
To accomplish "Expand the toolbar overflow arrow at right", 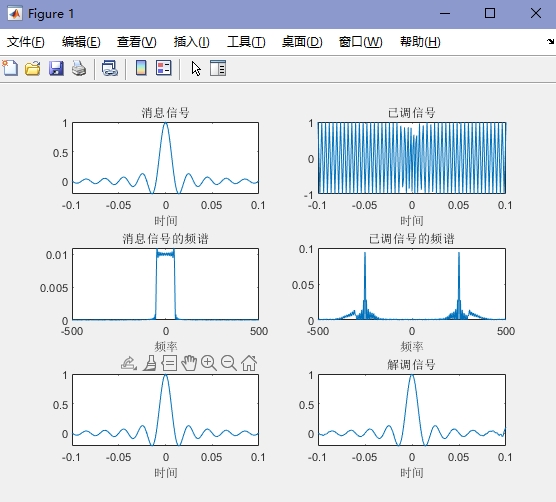I will (x=550, y=41).
